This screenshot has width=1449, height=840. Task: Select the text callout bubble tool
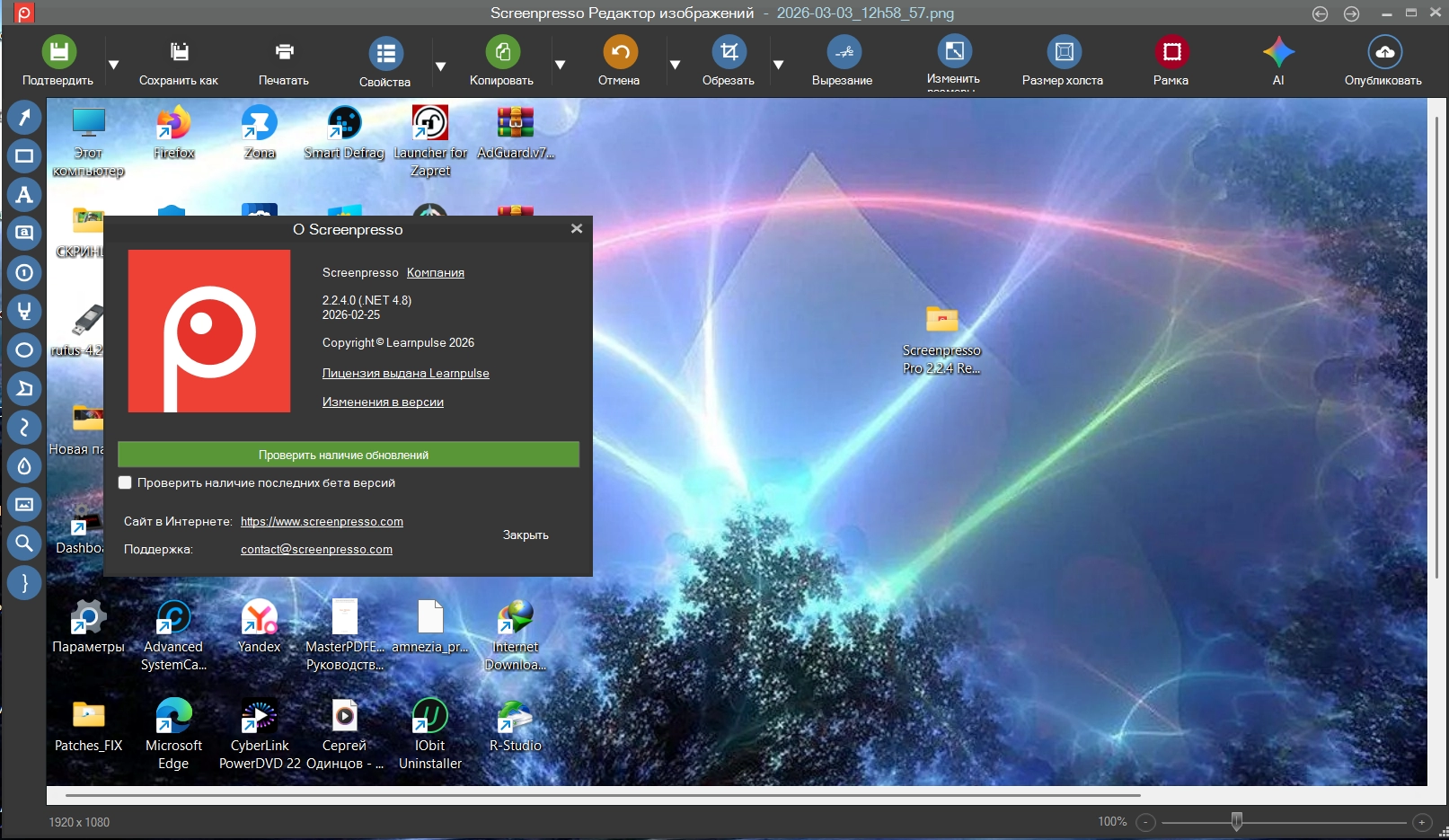click(x=24, y=234)
